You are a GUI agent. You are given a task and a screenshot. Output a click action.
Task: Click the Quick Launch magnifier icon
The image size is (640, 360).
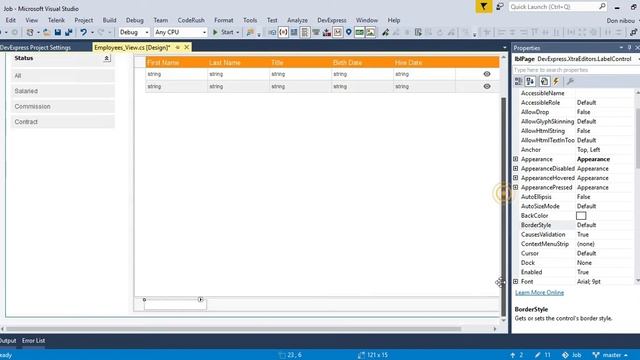602,7
